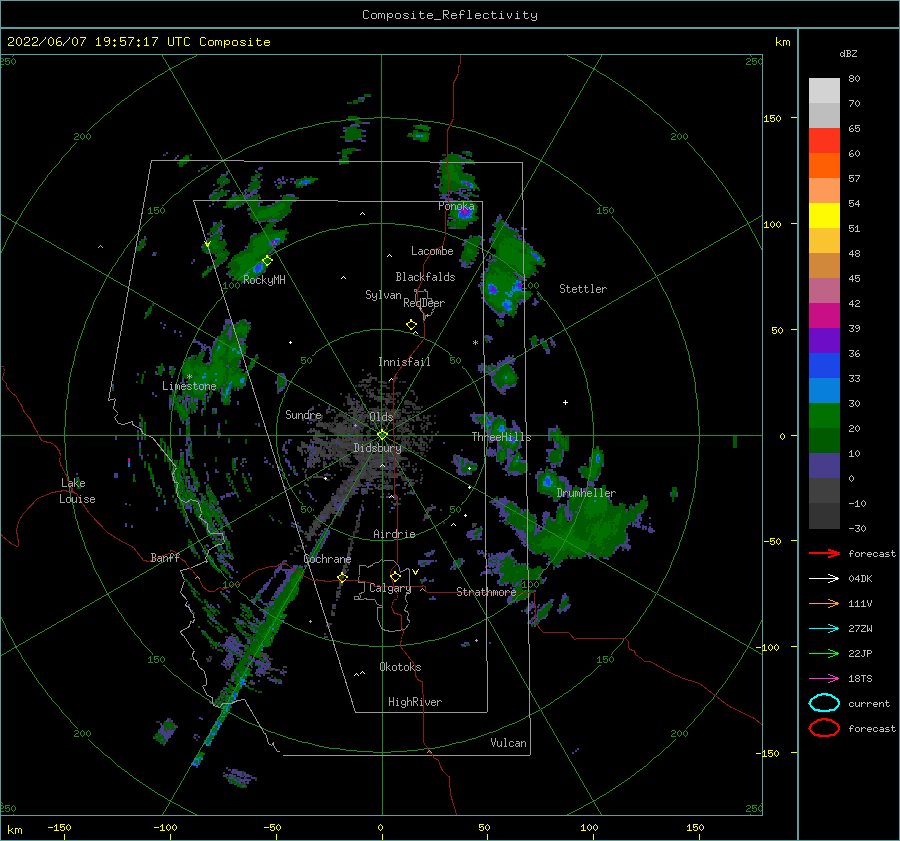Click the Sylvan label on map
This screenshot has width=900, height=841.
coord(383,295)
